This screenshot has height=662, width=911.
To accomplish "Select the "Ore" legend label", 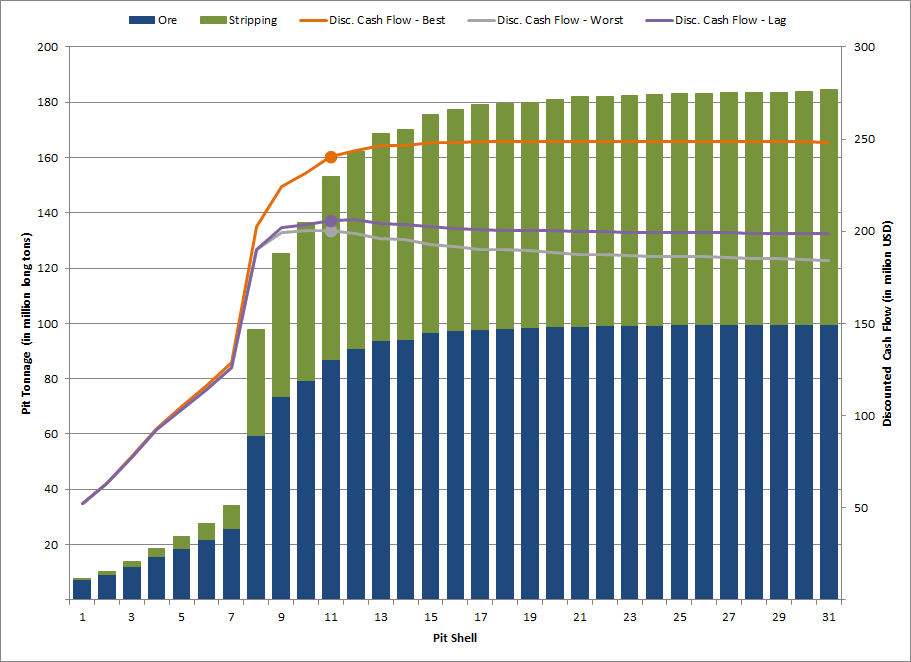I will click(167, 20).
